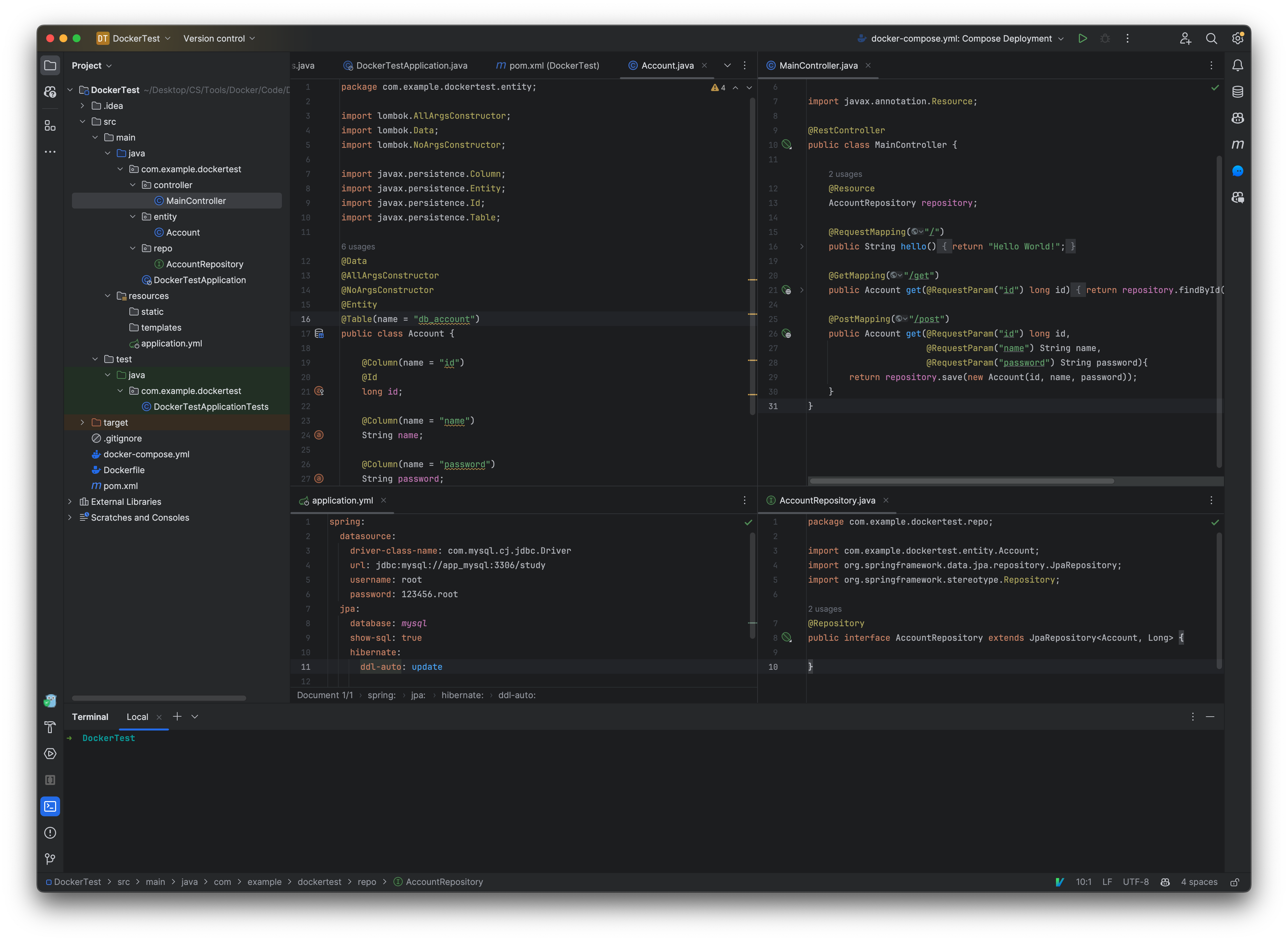The width and height of the screenshot is (1288, 941).
Task: Collapse the src folder
Action: 83,121
